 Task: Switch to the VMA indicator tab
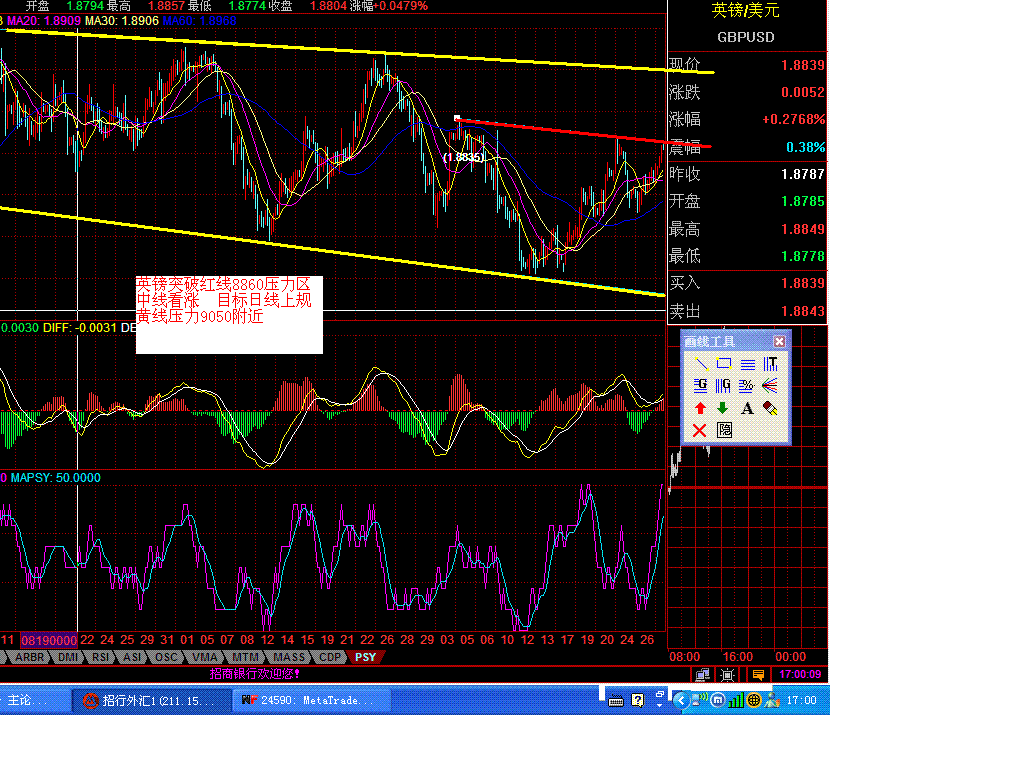tap(205, 657)
